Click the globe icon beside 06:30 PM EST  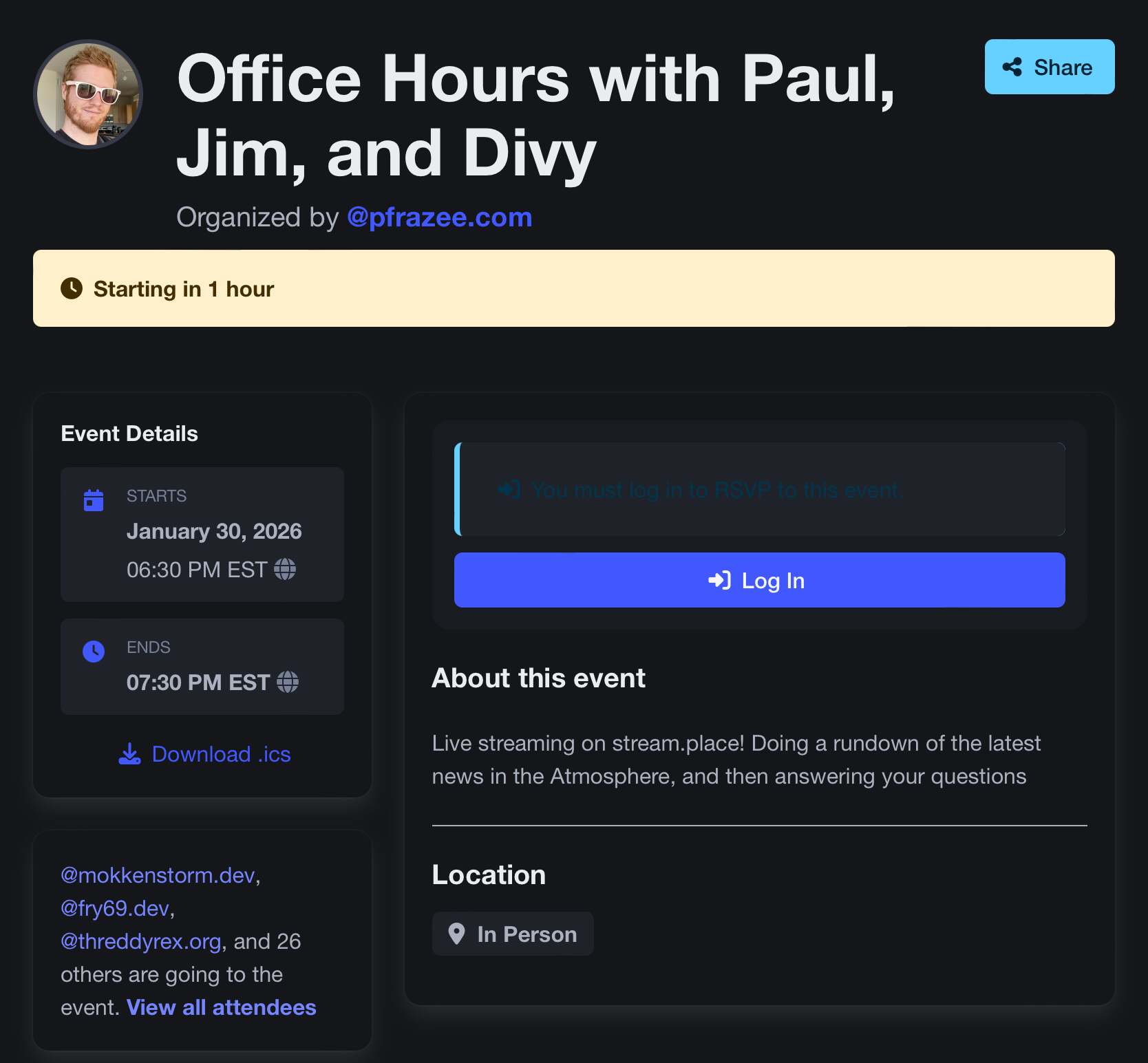285,569
